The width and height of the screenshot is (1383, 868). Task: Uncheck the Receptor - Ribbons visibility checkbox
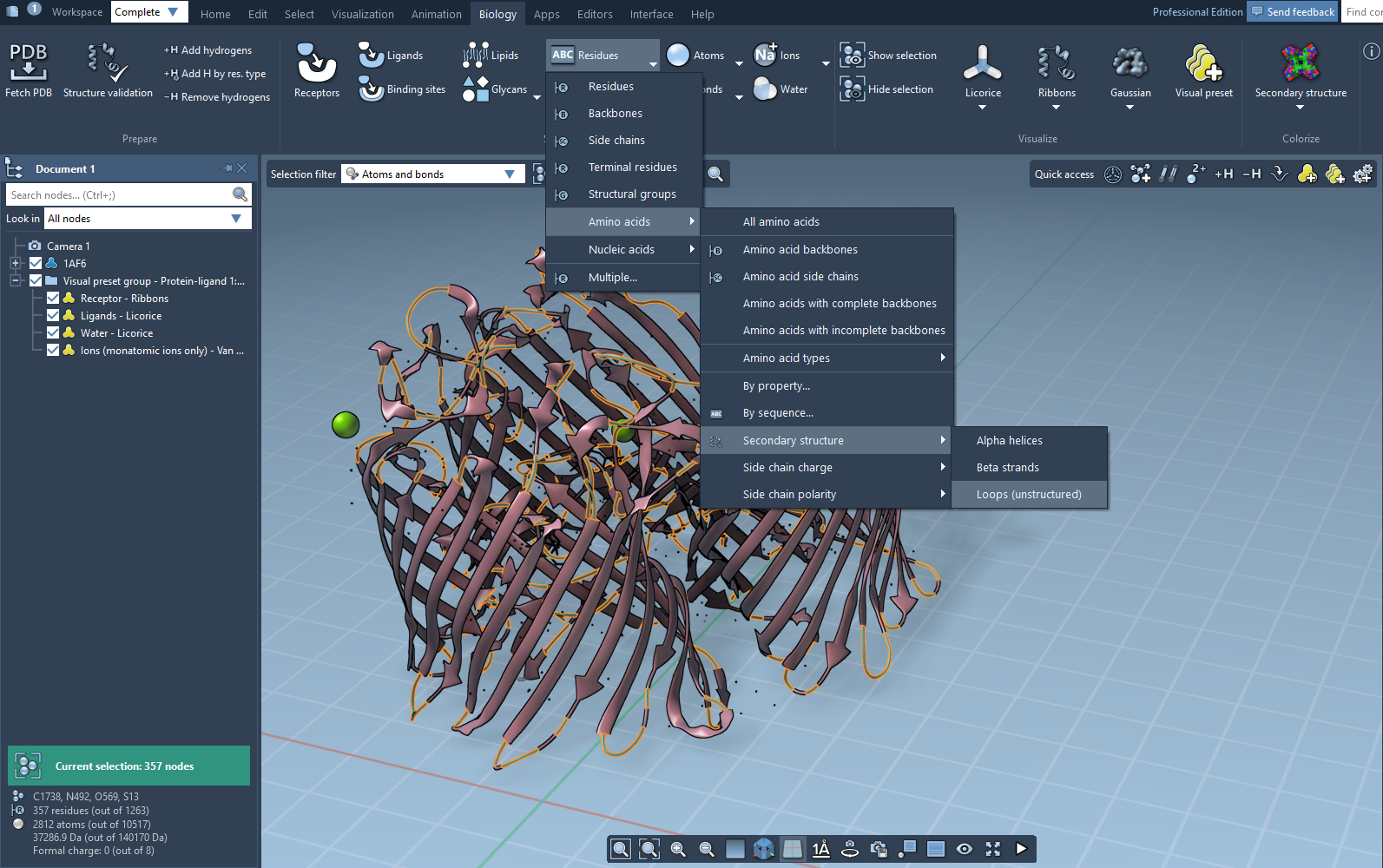(x=53, y=298)
